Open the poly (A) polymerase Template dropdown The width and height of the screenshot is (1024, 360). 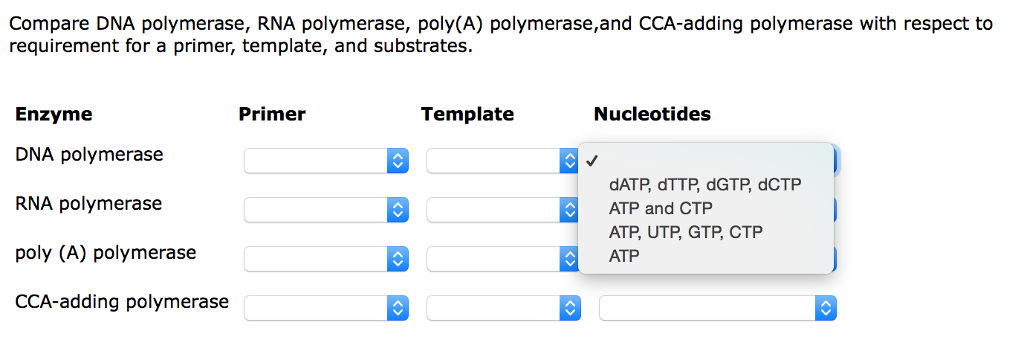point(503,259)
